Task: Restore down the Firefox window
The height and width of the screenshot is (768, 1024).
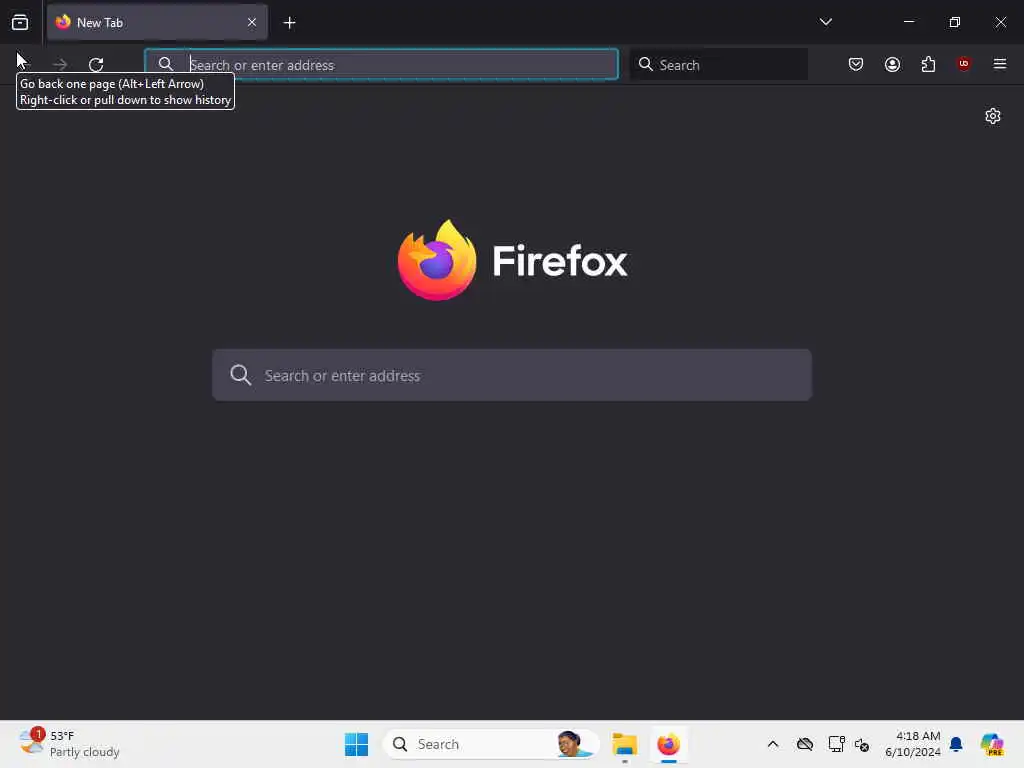Action: point(955,22)
